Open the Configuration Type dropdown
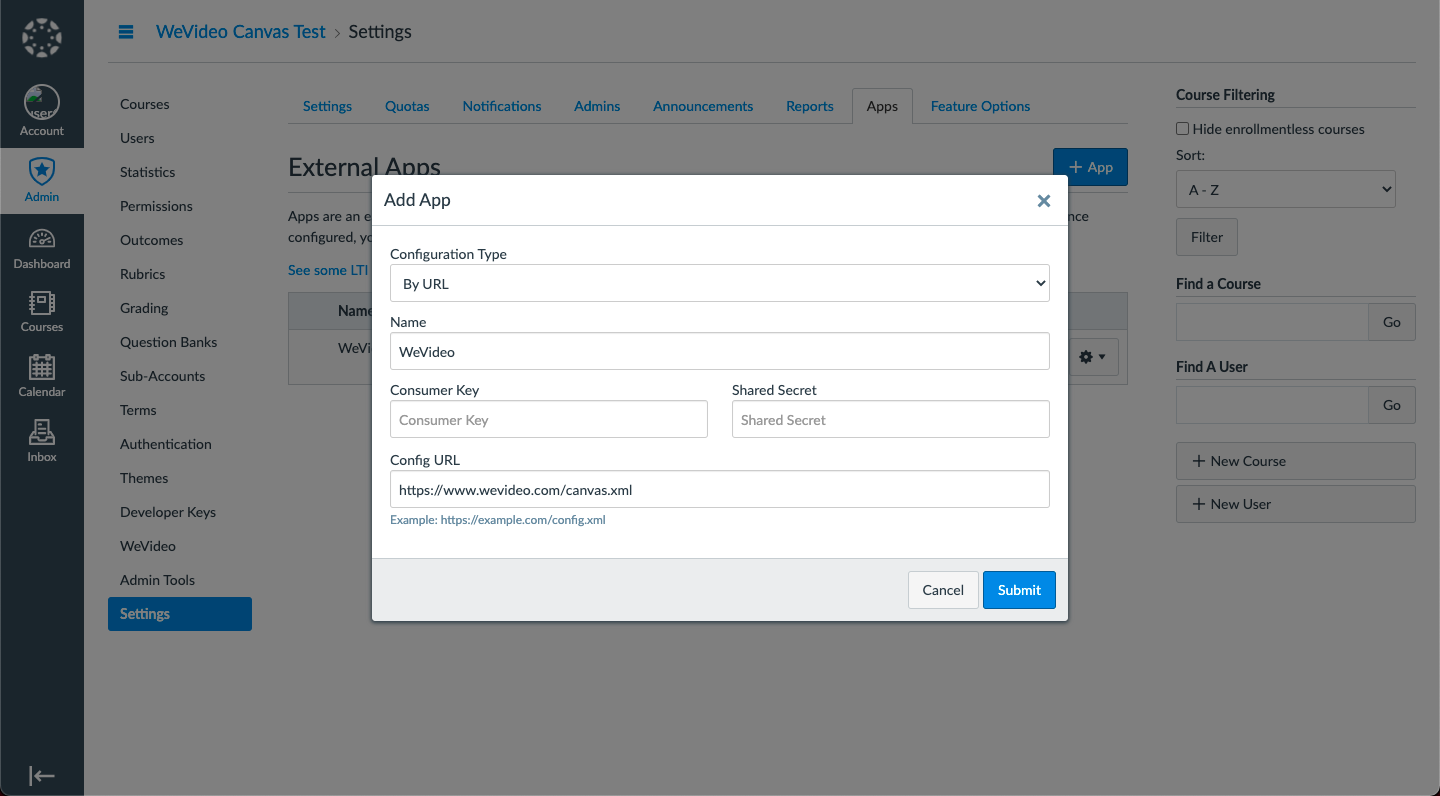This screenshot has width=1440, height=796. [x=720, y=283]
